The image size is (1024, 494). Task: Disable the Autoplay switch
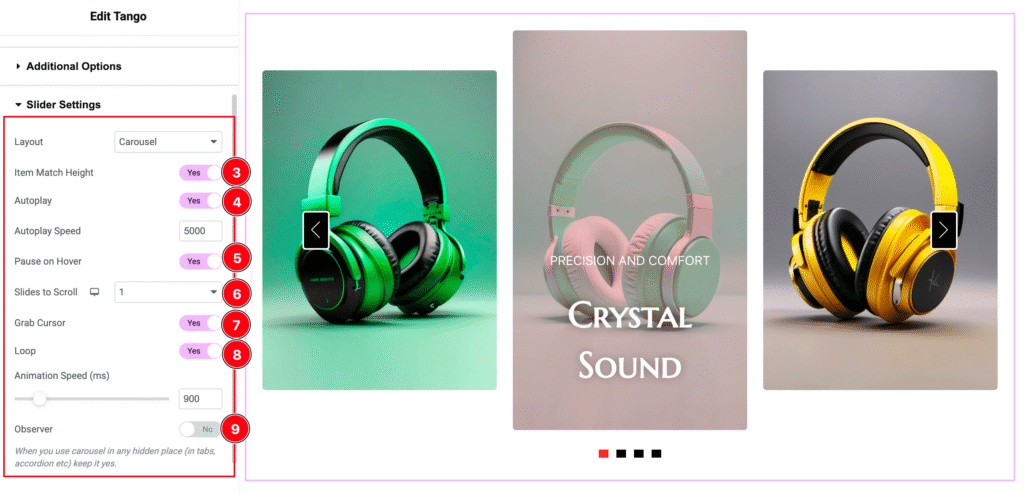click(x=200, y=201)
